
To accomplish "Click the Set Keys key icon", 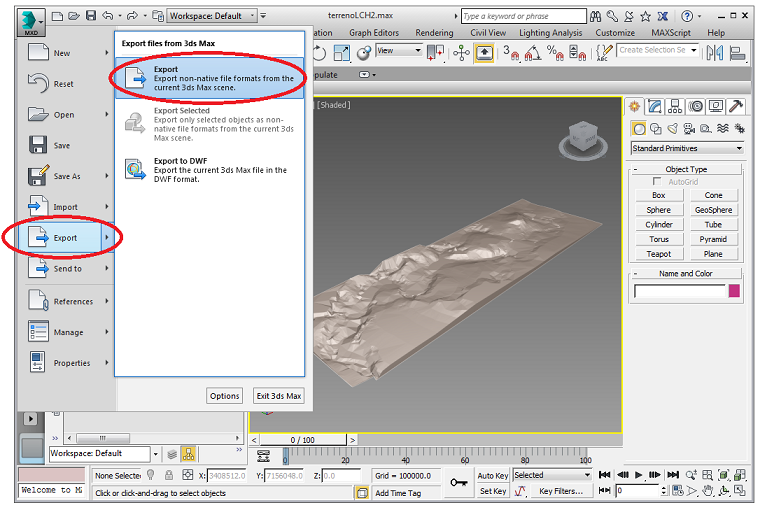I will coord(458,483).
